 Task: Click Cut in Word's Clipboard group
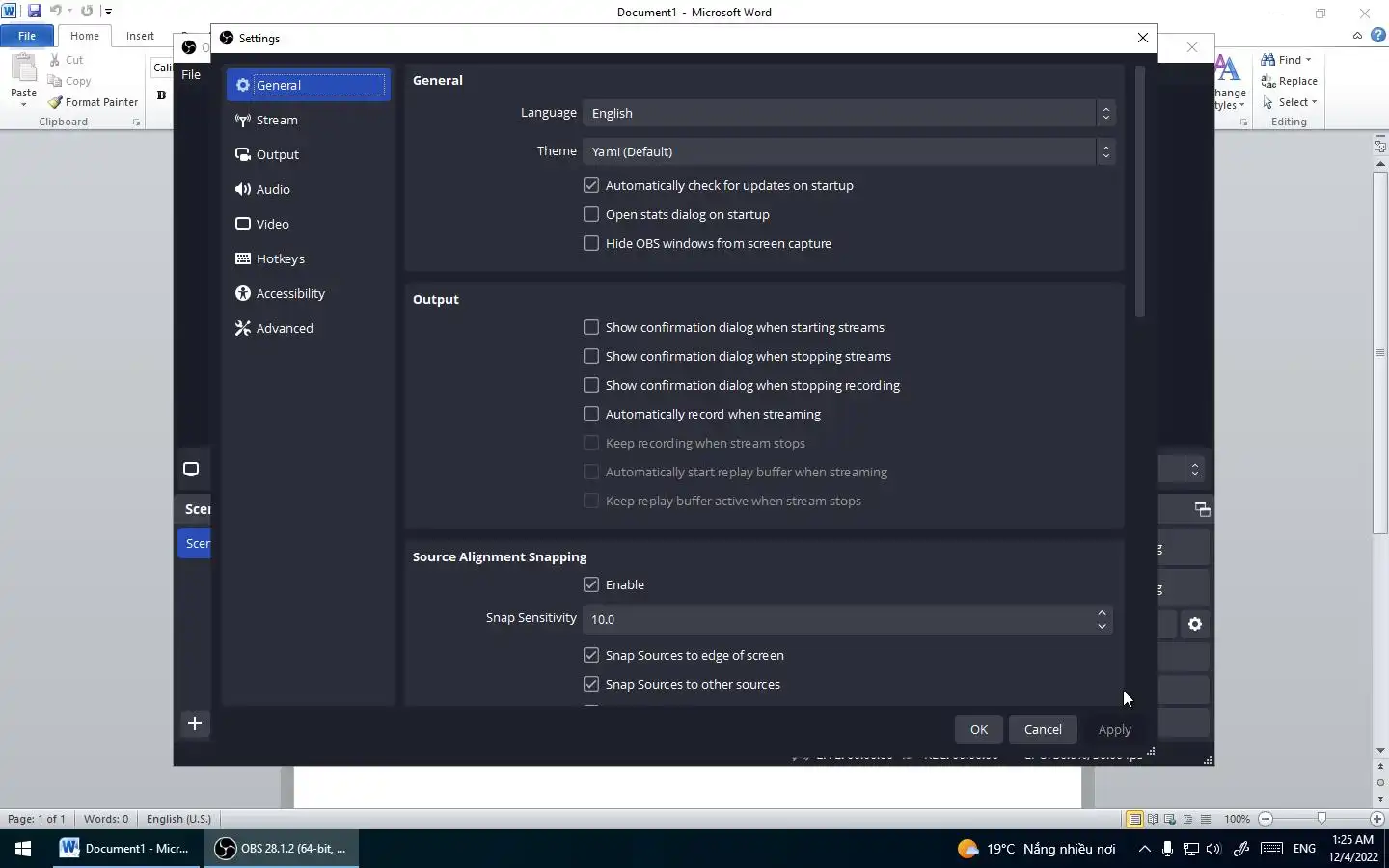point(67,60)
